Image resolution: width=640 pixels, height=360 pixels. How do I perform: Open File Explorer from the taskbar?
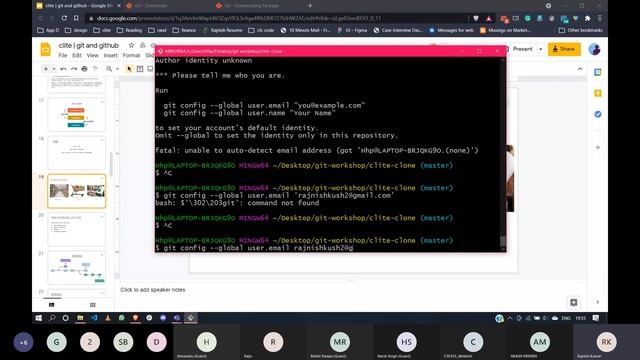pos(80,318)
